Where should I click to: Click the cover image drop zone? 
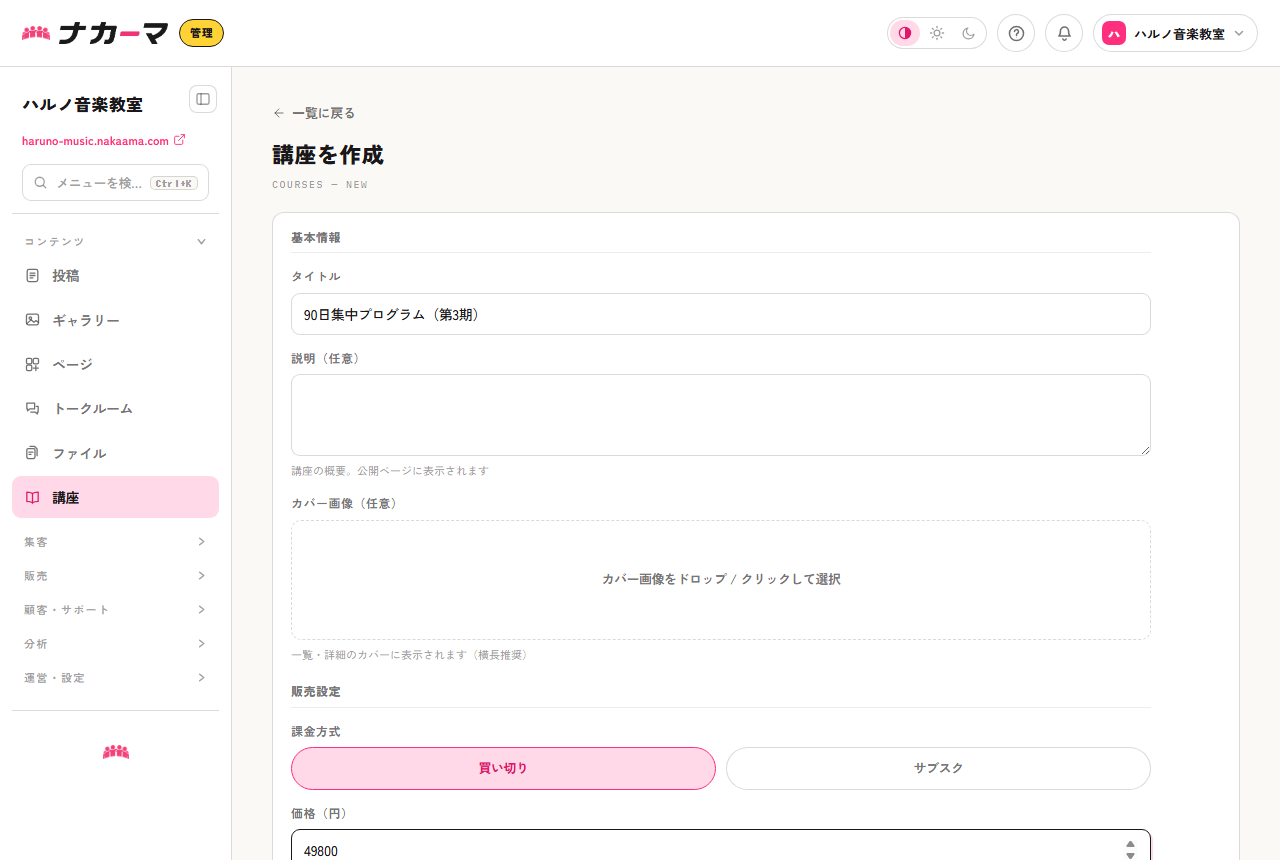(721, 580)
